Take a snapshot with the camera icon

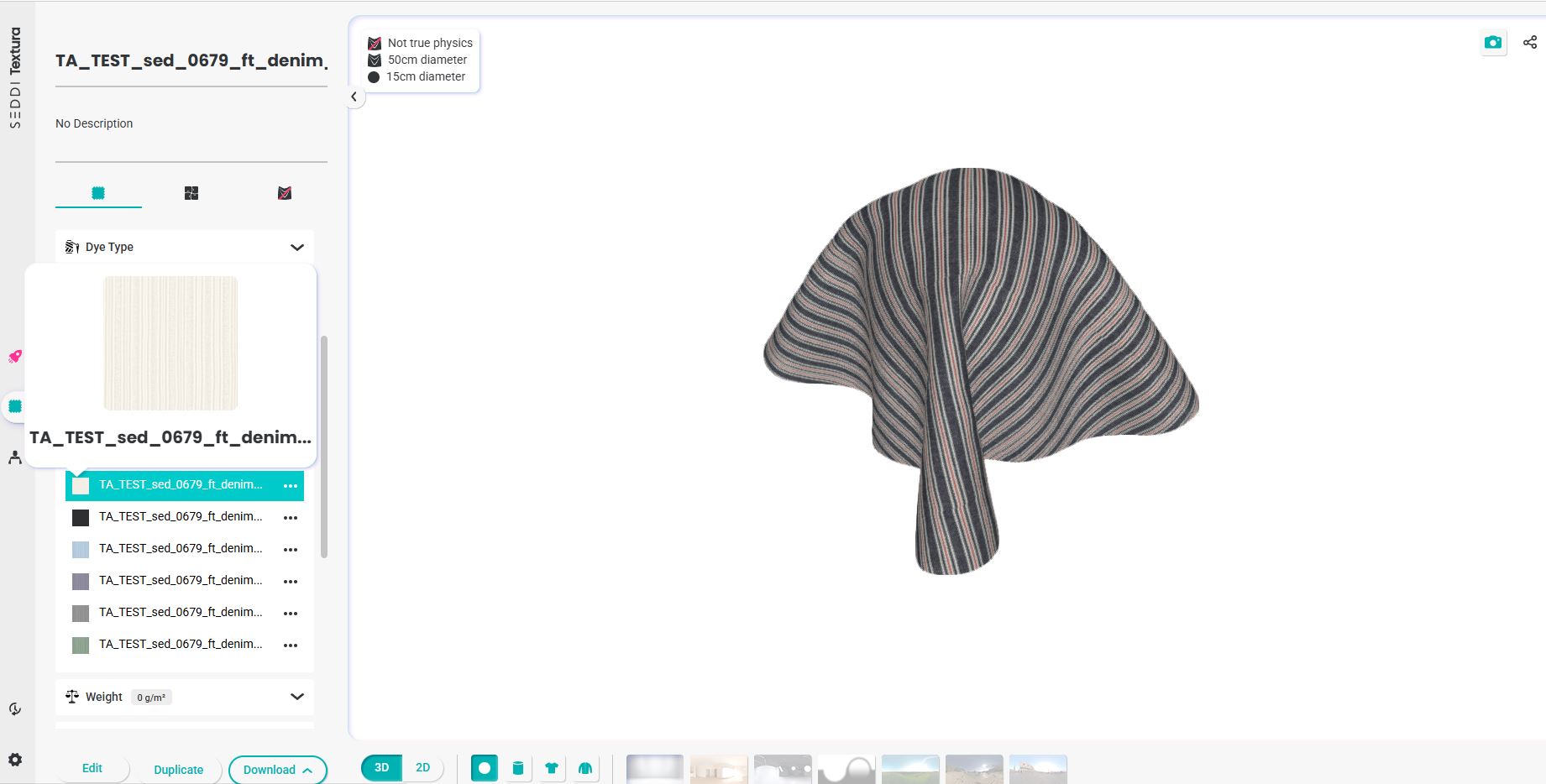coord(1492,43)
